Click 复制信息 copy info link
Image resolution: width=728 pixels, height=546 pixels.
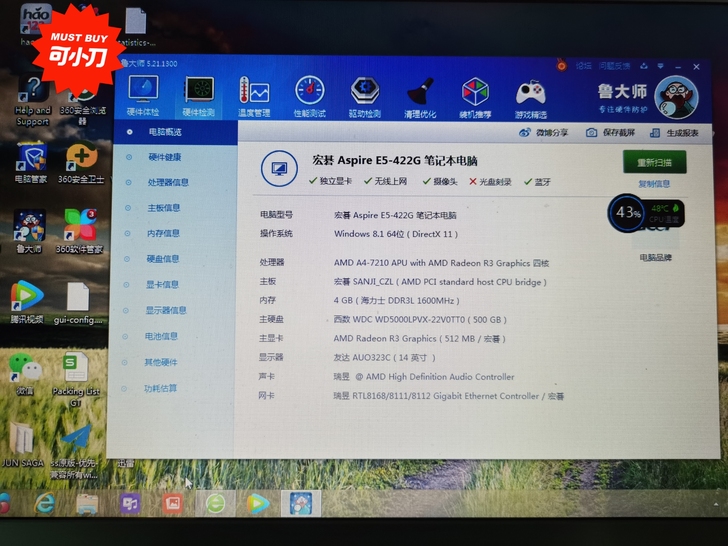point(654,184)
